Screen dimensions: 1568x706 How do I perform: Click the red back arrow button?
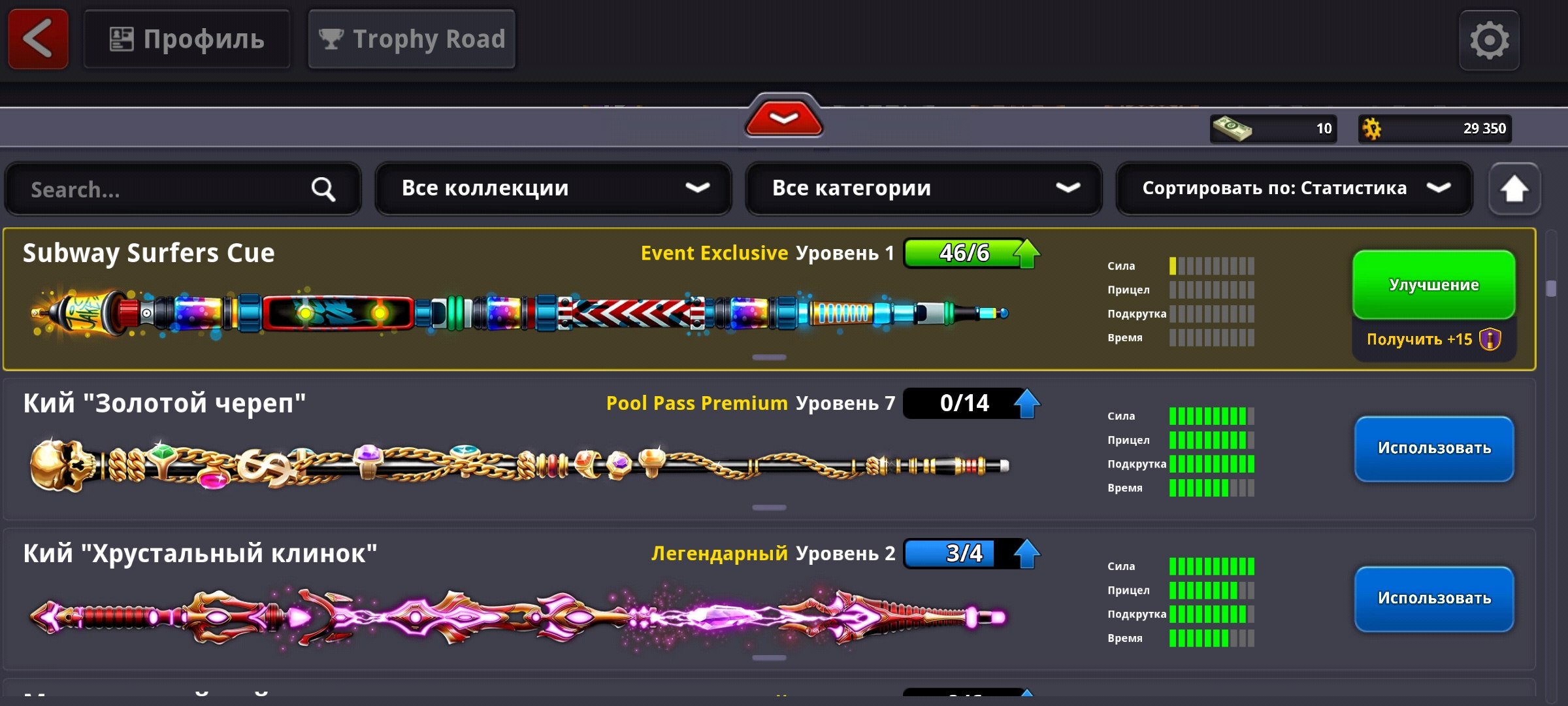point(38,39)
